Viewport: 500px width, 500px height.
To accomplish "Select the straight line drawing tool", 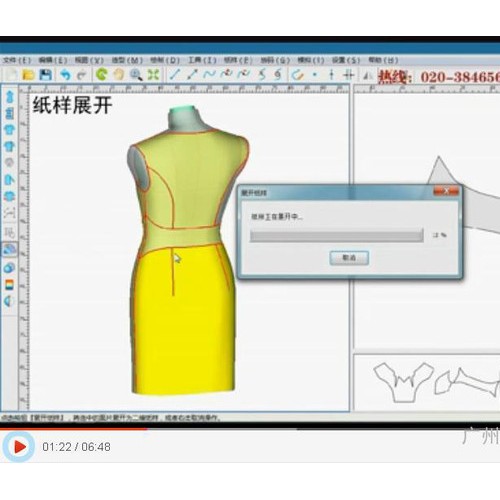I will pyautogui.click(x=175, y=74).
